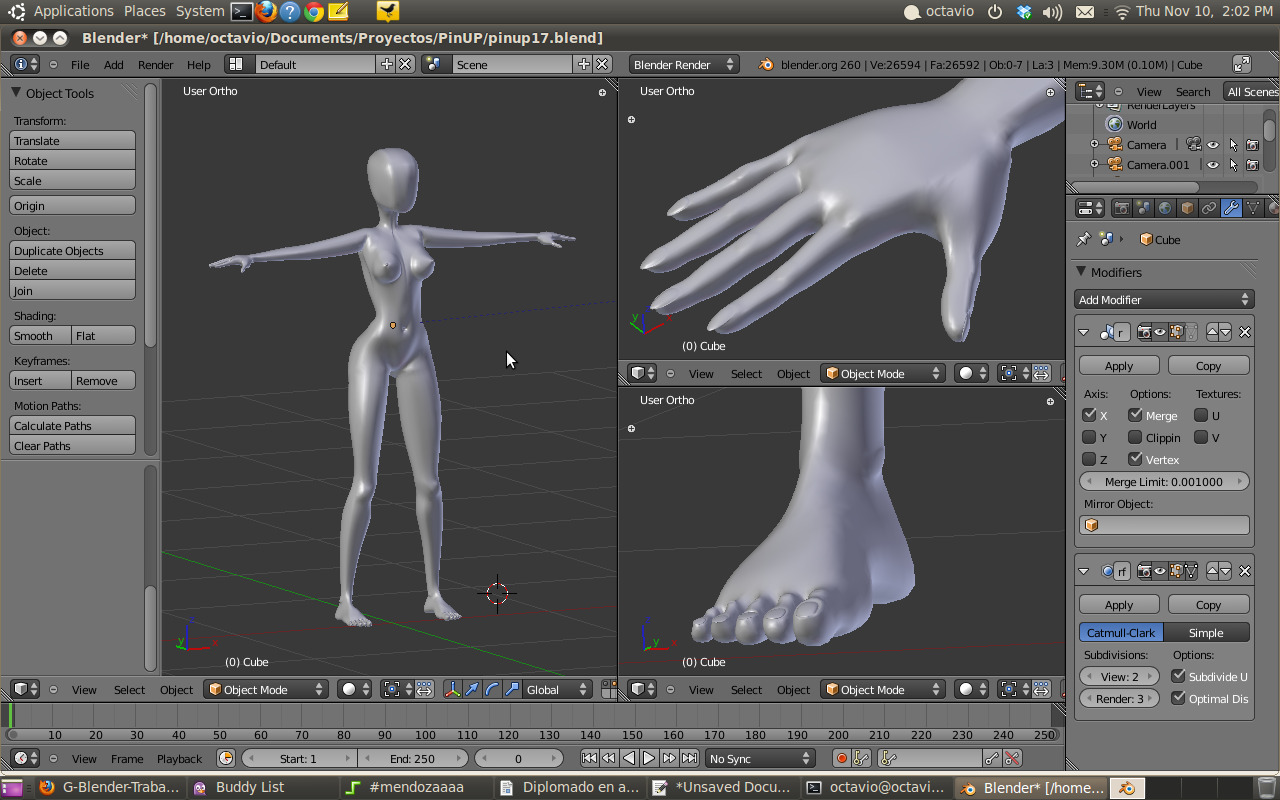Screen dimensions: 1280x800
Task: Enable the Y axis checkbox
Action: coord(1089,437)
